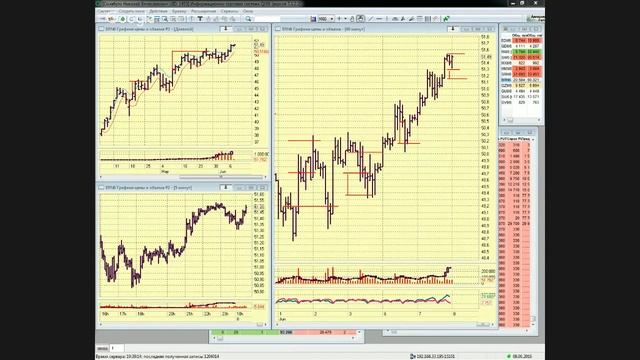640x360 pixels.
Task: Pin the daily chart window with arrow button
Action: 225,29
